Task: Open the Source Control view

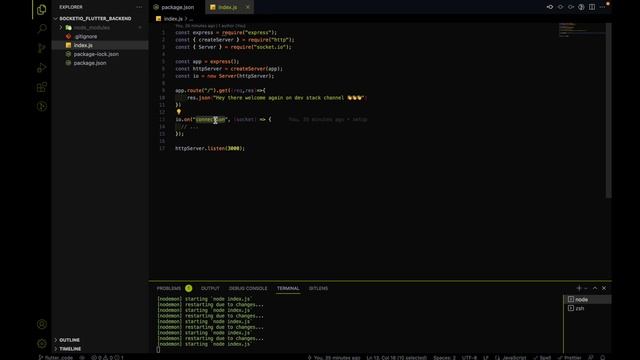Action: [x=41, y=48]
